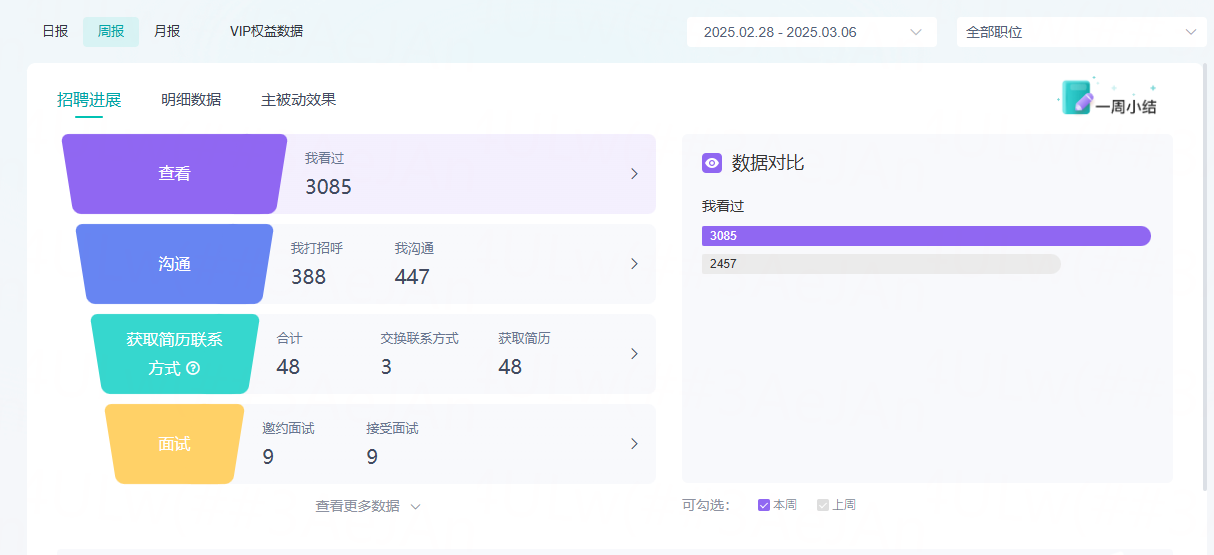Screen dimensions: 1214x555
Task: Uncheck the 本周 checkbox
Action: [764, 505]
